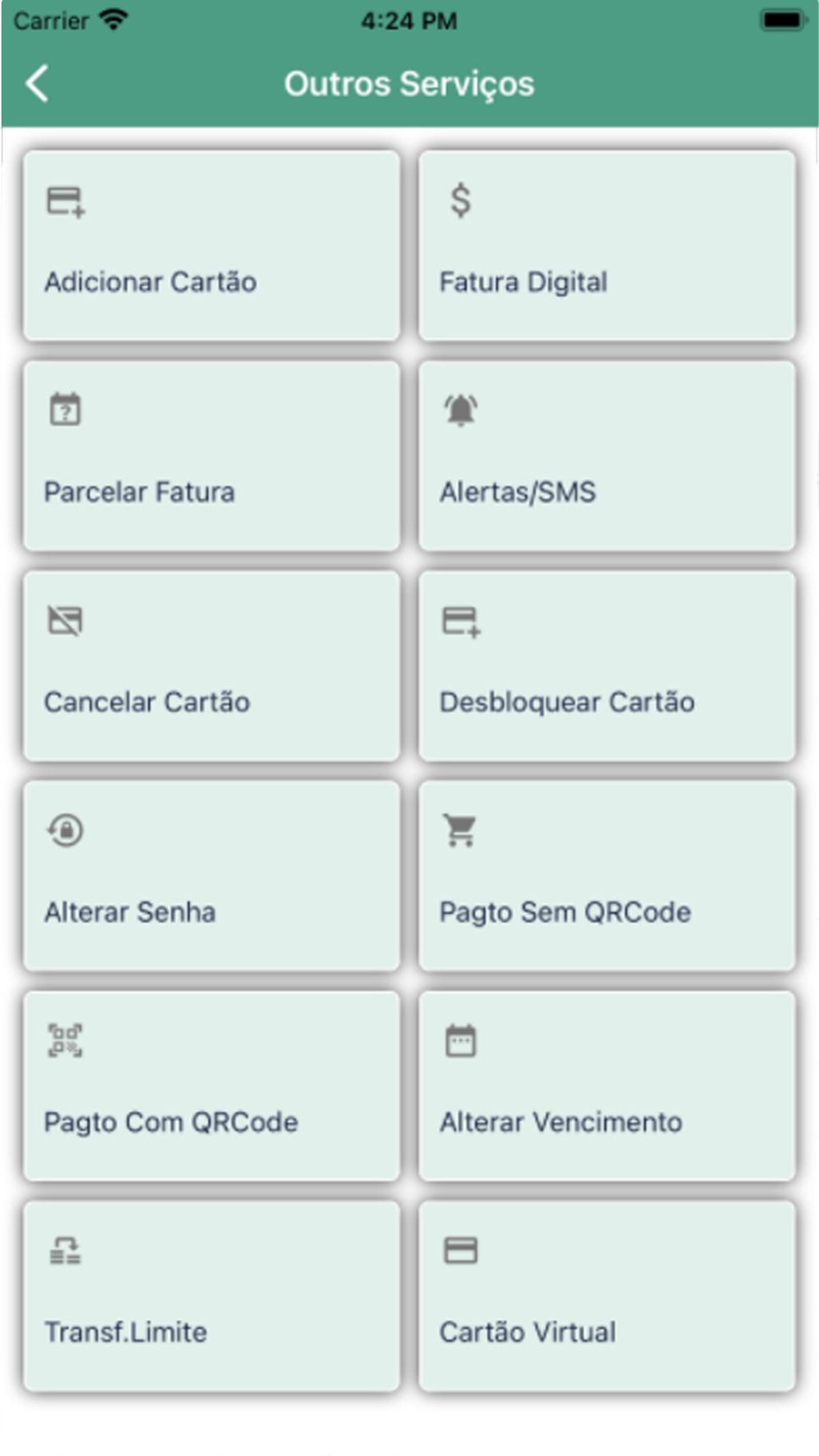Click the add card icon
This screenshot has height=1456, width=819.
[x=66, y=201]
